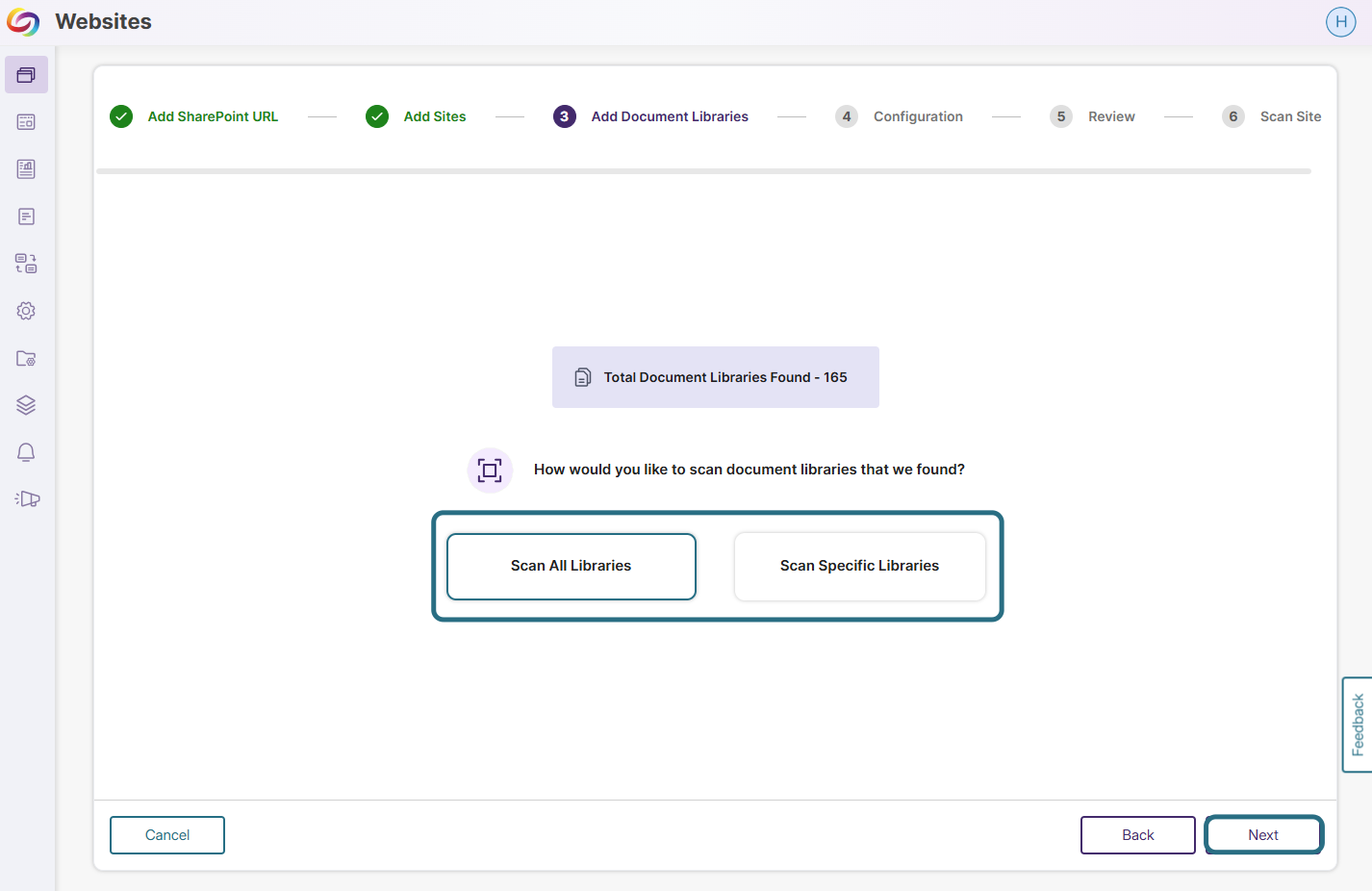
Task: Open the layers stack icon in sidebar
Action: (x=26, y=405)
